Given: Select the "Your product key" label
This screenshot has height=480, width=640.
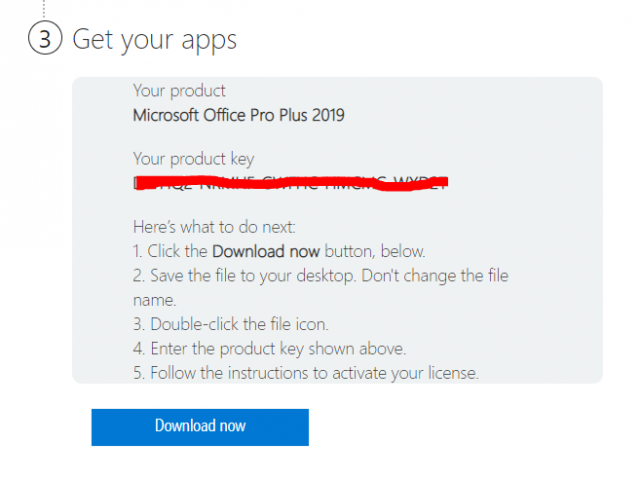Looking at the screenshot, I should click(x=193, y=159).
